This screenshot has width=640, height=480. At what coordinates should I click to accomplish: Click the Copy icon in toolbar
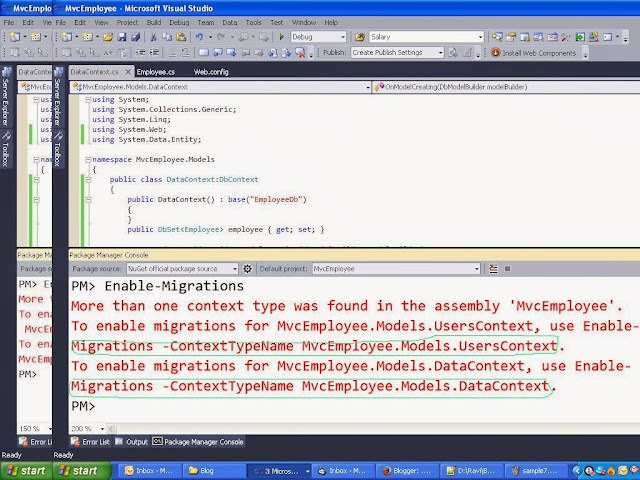[x=167, y=37]
